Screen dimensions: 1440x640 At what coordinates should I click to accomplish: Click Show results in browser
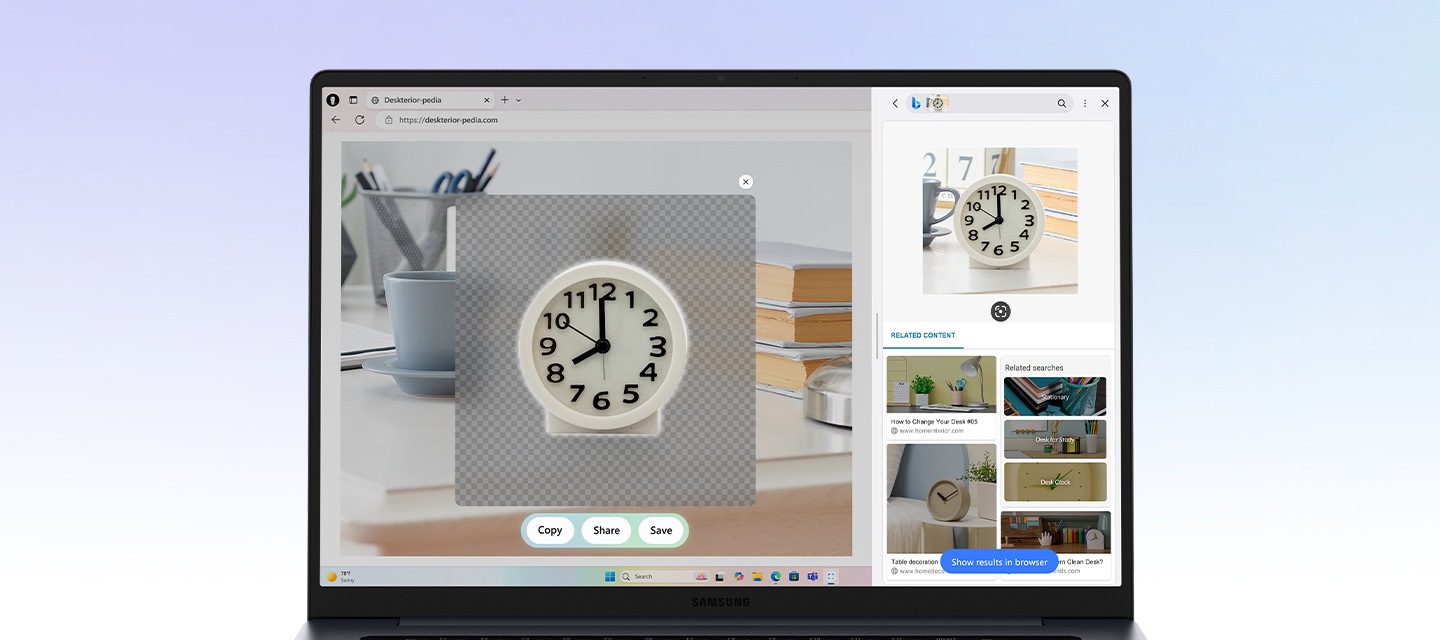click(x=999, y=562)
